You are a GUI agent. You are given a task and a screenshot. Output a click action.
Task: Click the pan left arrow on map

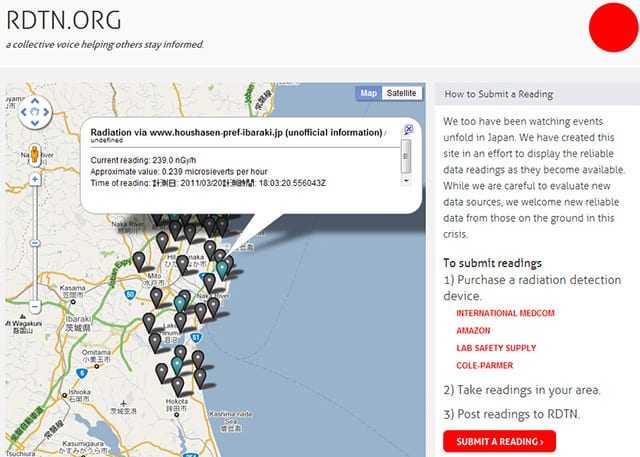click(x=24, y=112)
